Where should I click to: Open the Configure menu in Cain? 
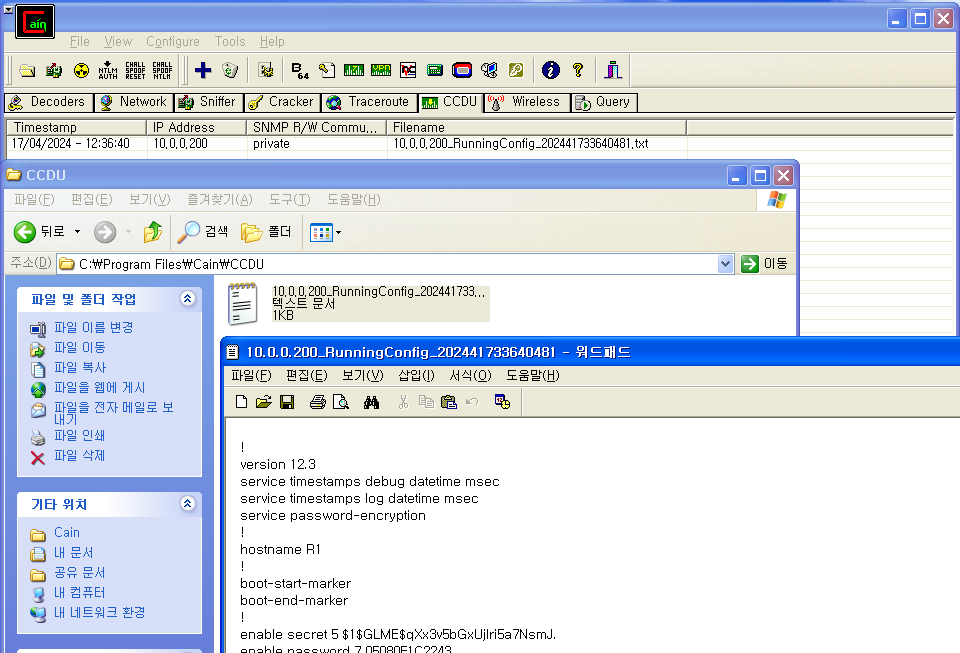[x=173, y=42]
